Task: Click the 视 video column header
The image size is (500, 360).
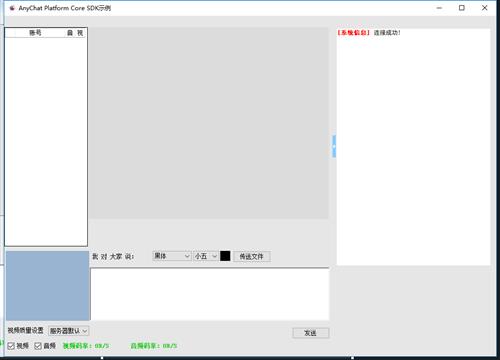Action: [80, 33]
